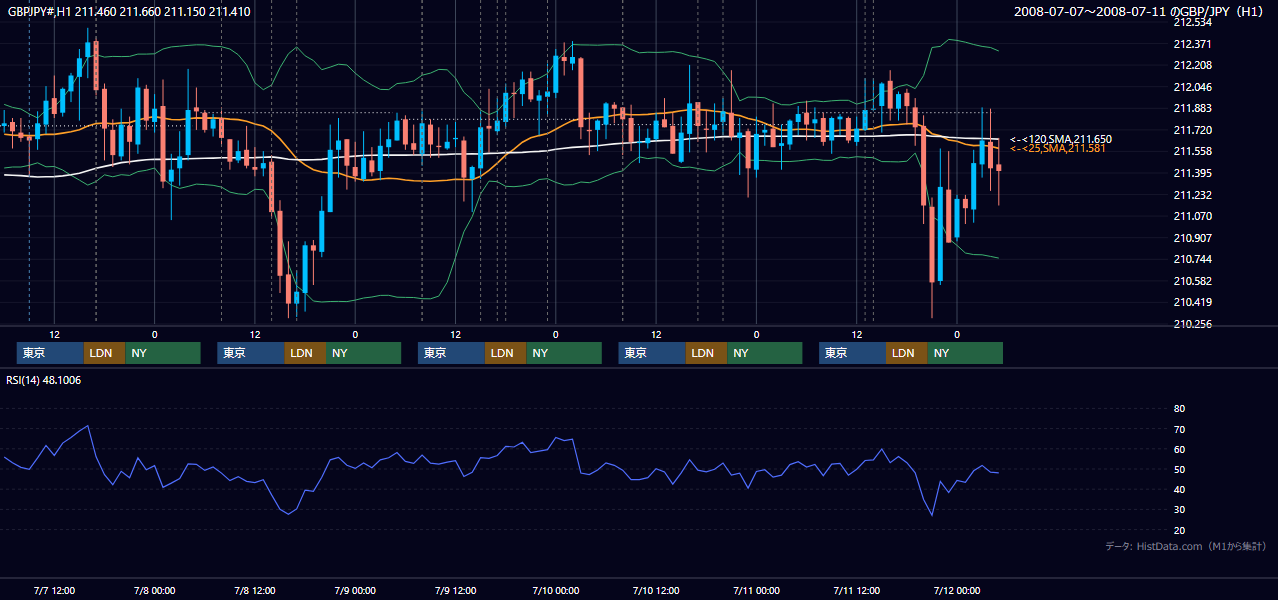Click RSI scale level 50
Image resolution: width=1278 pixels, height=600 pixels.
(1179, 469)
